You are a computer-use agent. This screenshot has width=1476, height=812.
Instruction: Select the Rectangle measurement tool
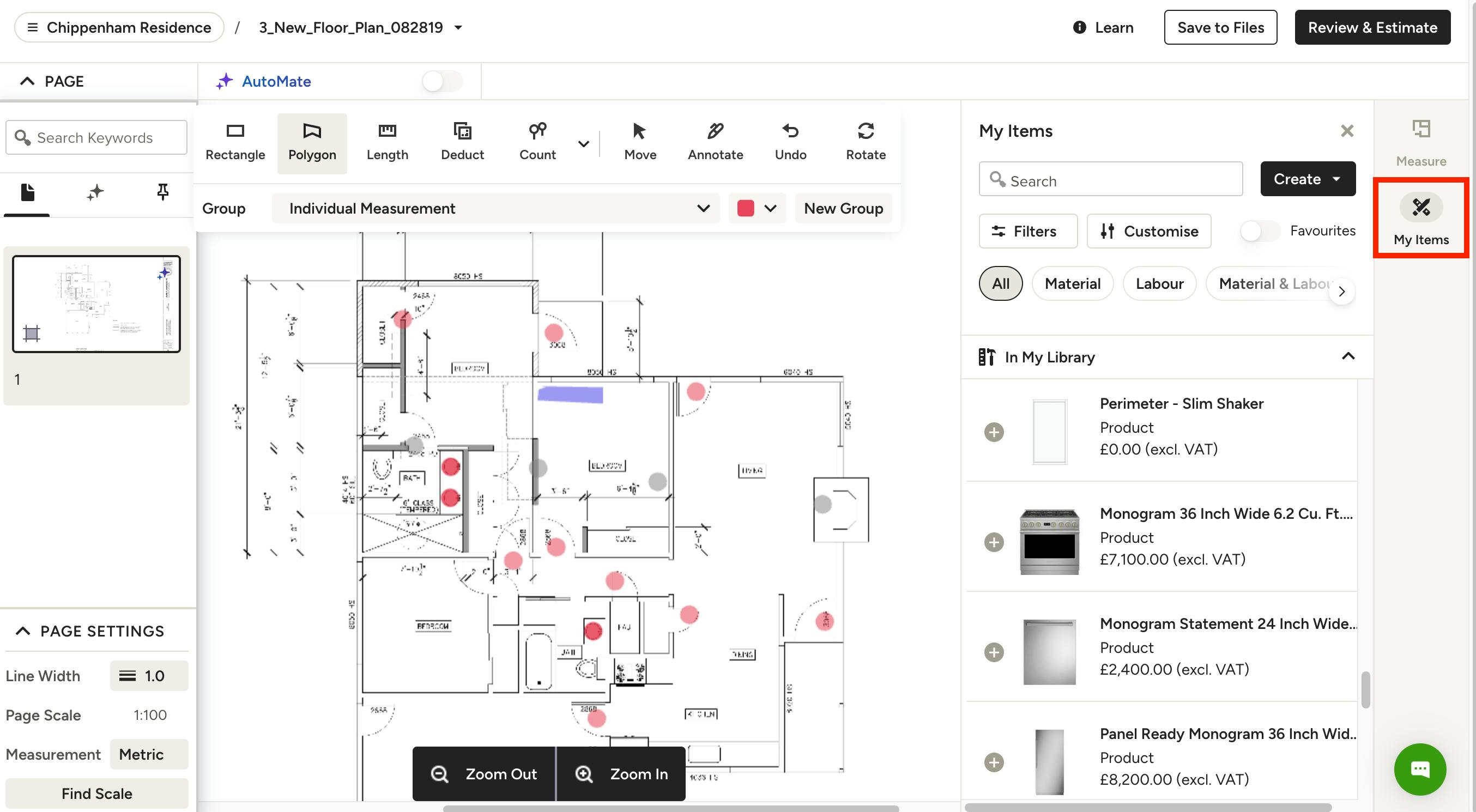235,143
